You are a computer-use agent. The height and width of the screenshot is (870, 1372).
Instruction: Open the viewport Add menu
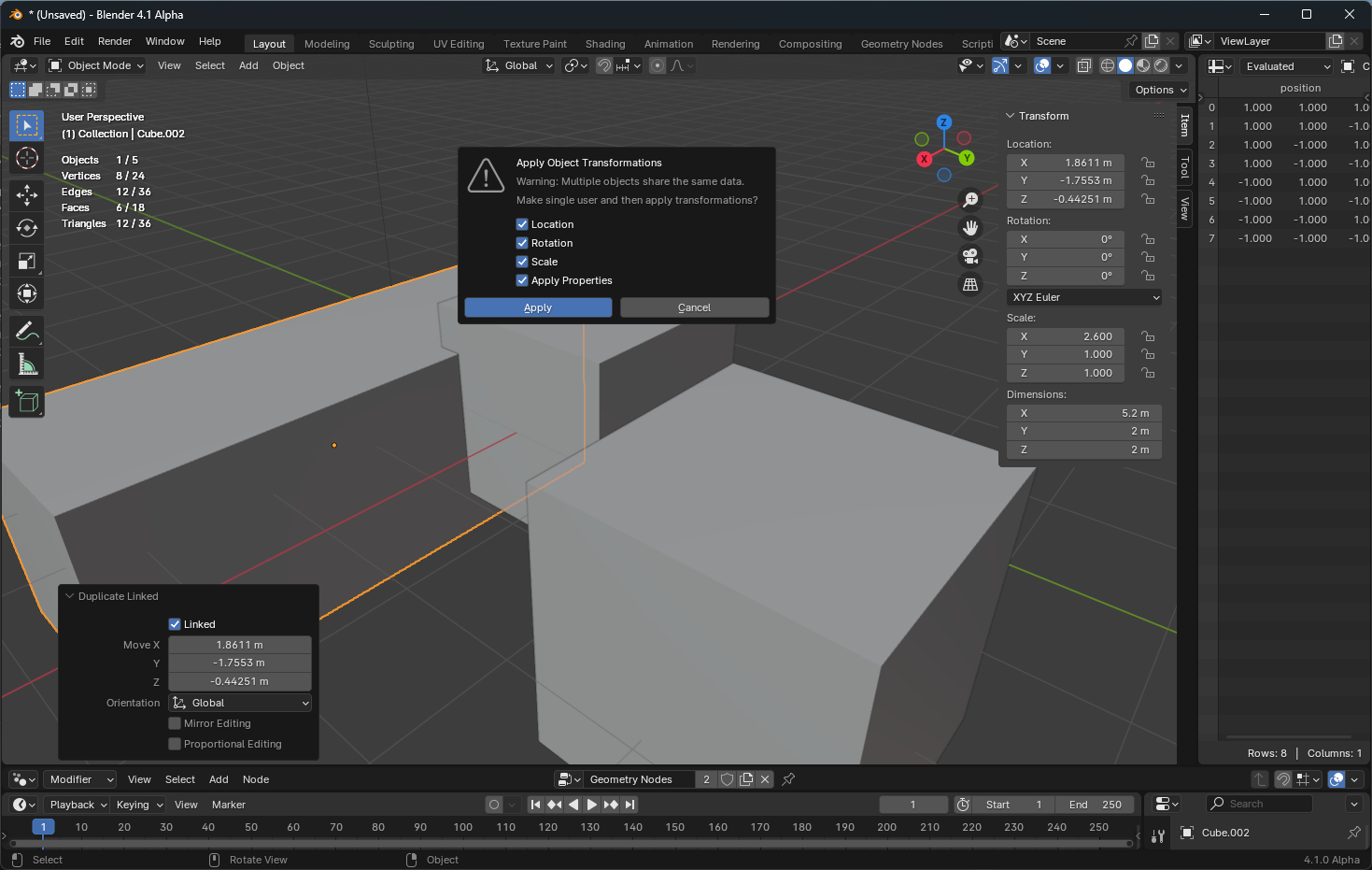248,65
